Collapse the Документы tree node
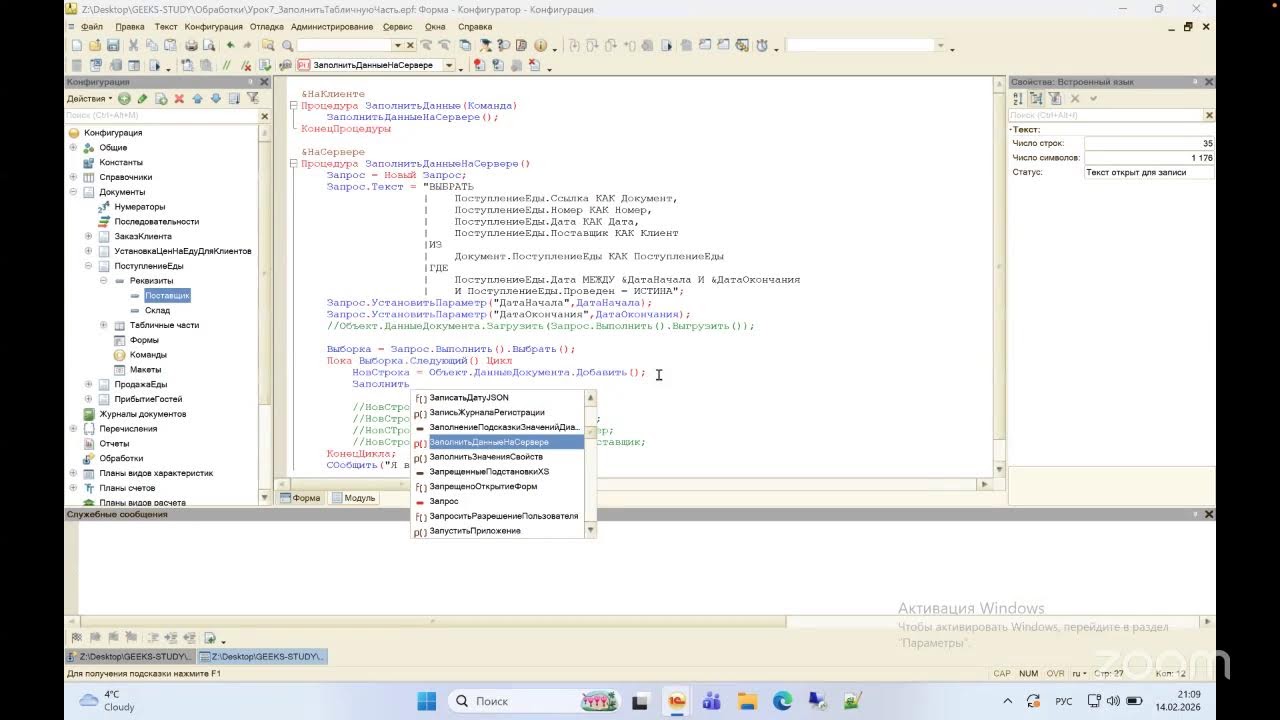This screenshot has height=720, width=1280. pyautogui.click(x=73, y=192)
